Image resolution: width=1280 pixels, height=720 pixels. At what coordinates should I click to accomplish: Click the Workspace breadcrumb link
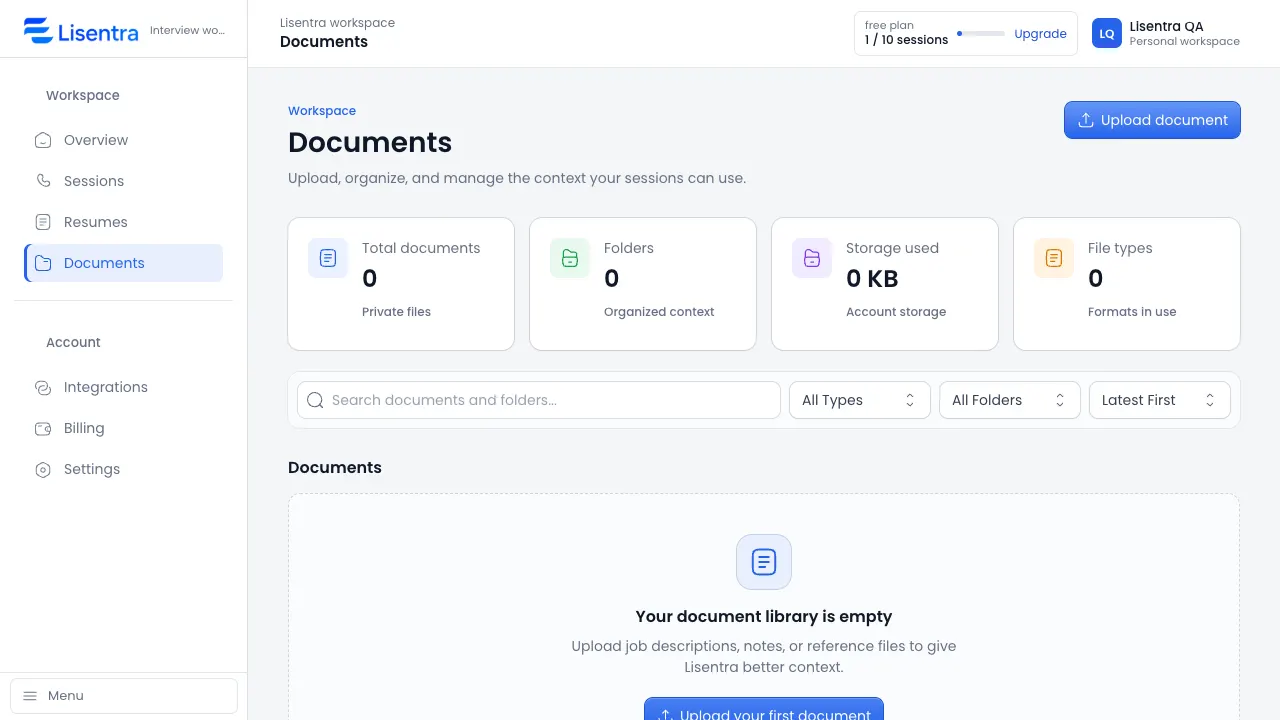(322, 111)
